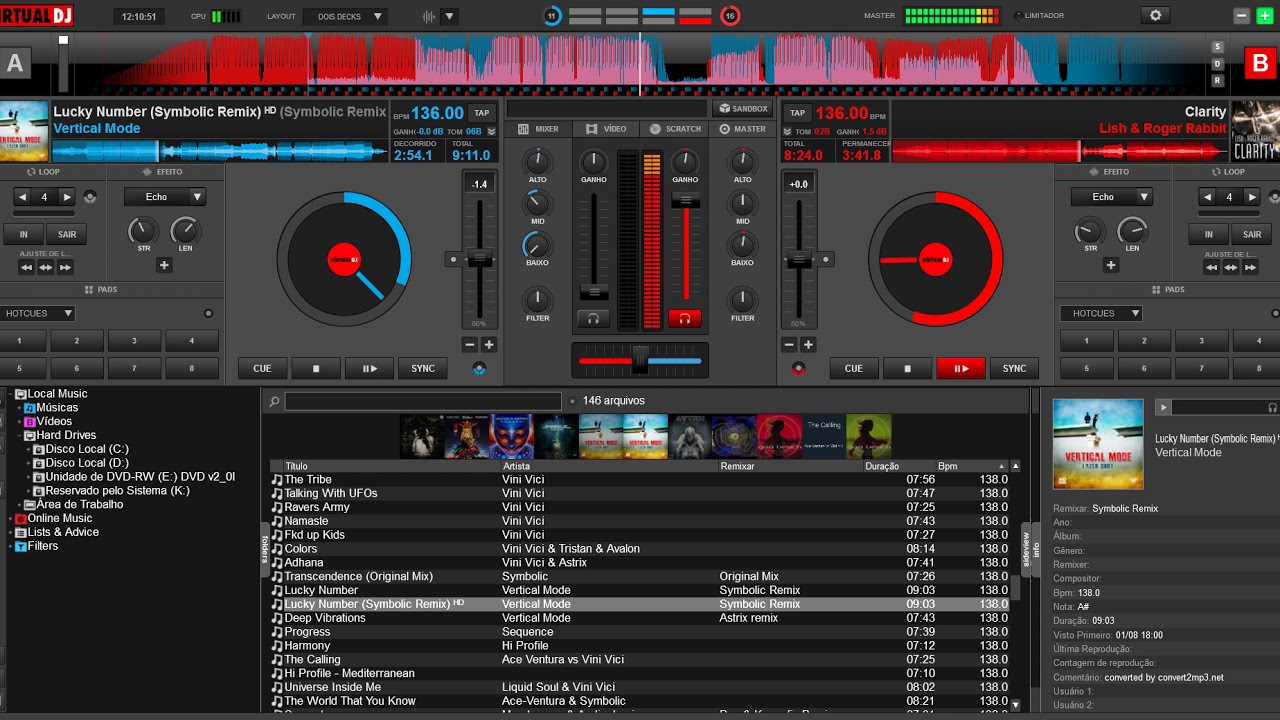Screen dimensions: 1280x720
Task: Expand deck A key options chevron
Action: point(491,132)
